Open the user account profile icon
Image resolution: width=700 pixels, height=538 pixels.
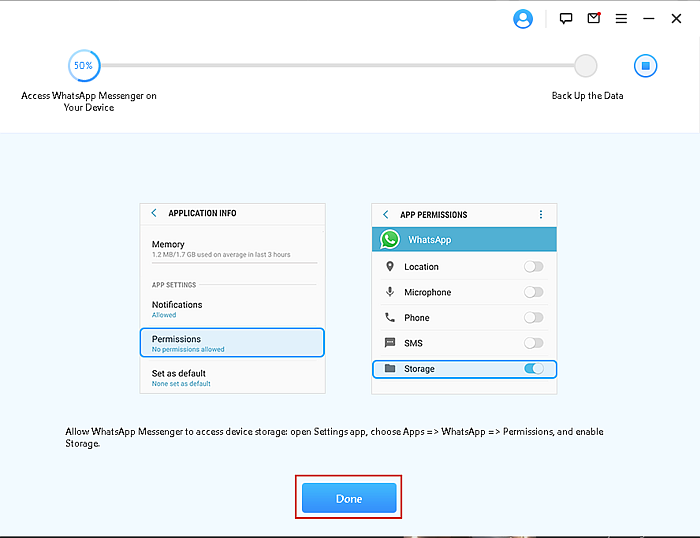(x=523, y=19)
